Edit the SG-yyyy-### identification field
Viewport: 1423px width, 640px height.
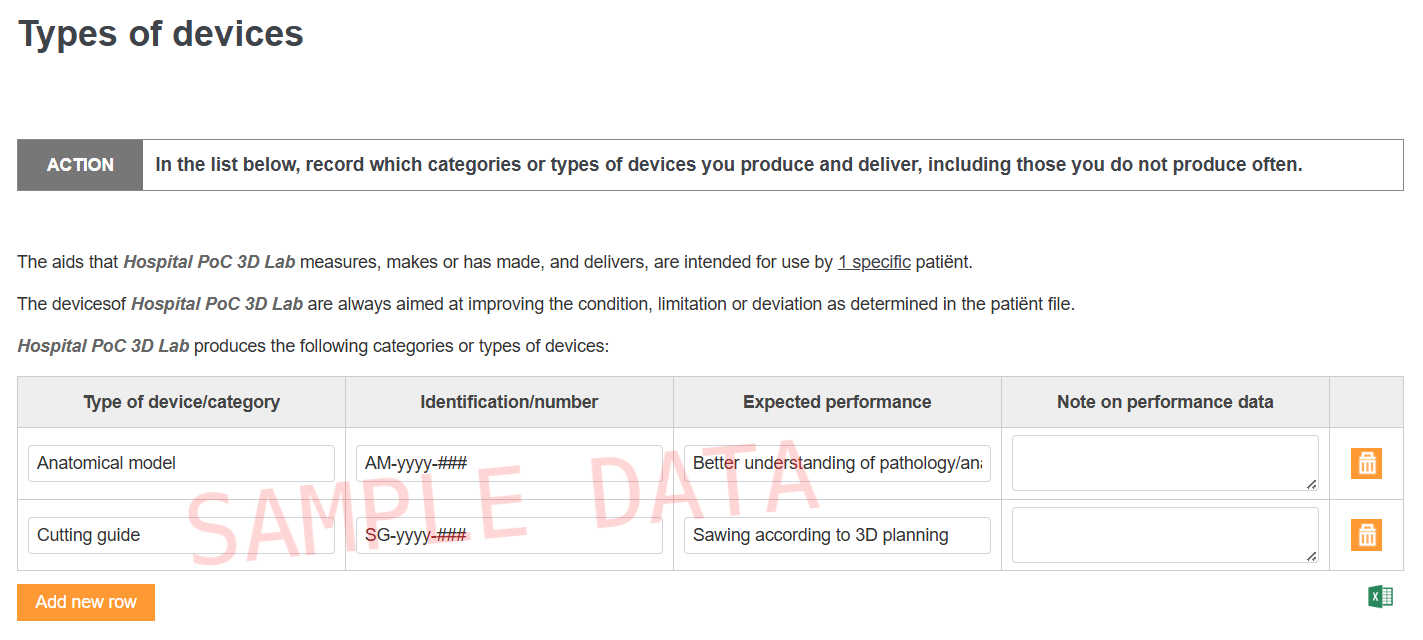pyautogui.click(x=509, y=535)
